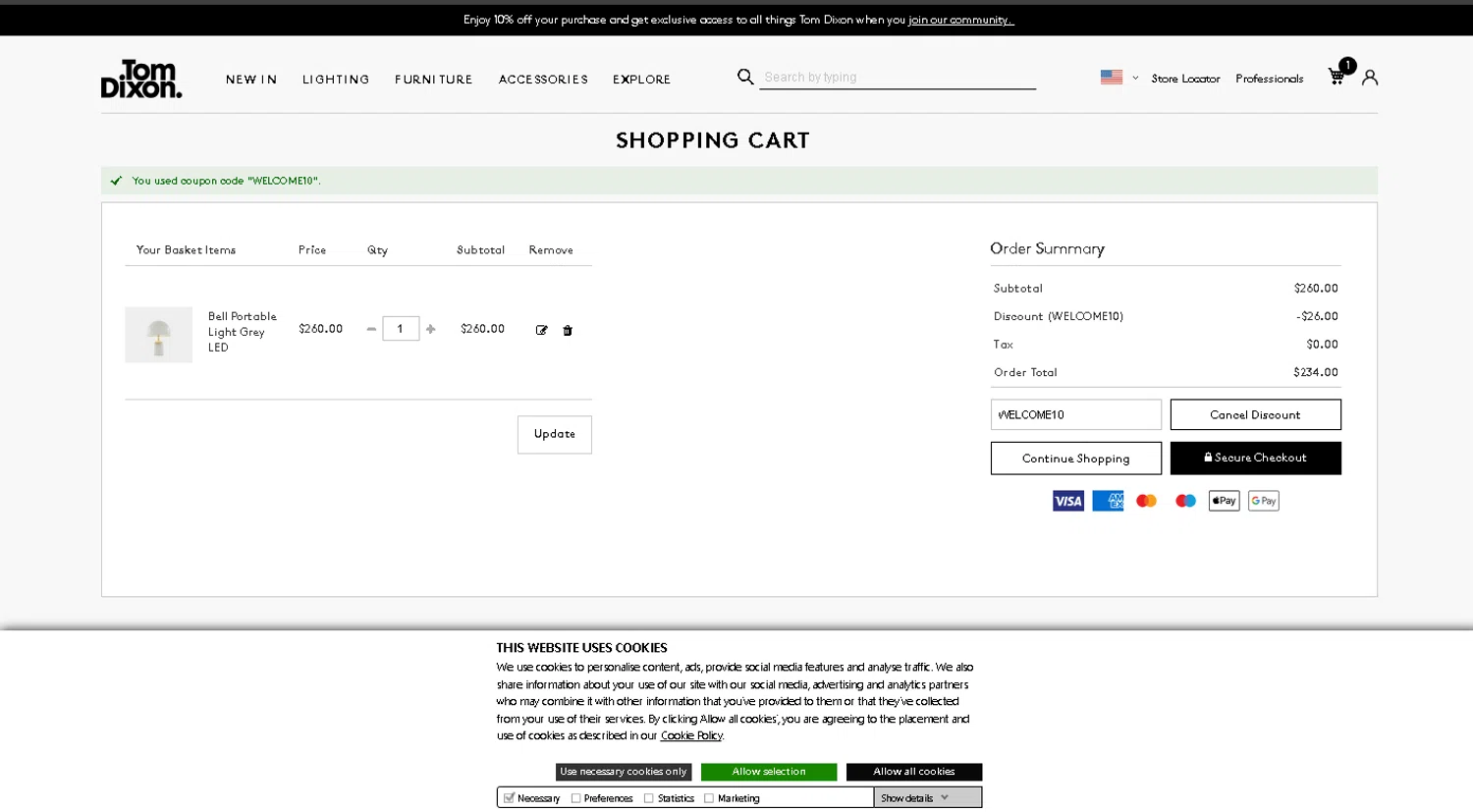The image size is (1473, 812).
Task: Click the SHOPPING CART heading
Action: pos(713,140)
